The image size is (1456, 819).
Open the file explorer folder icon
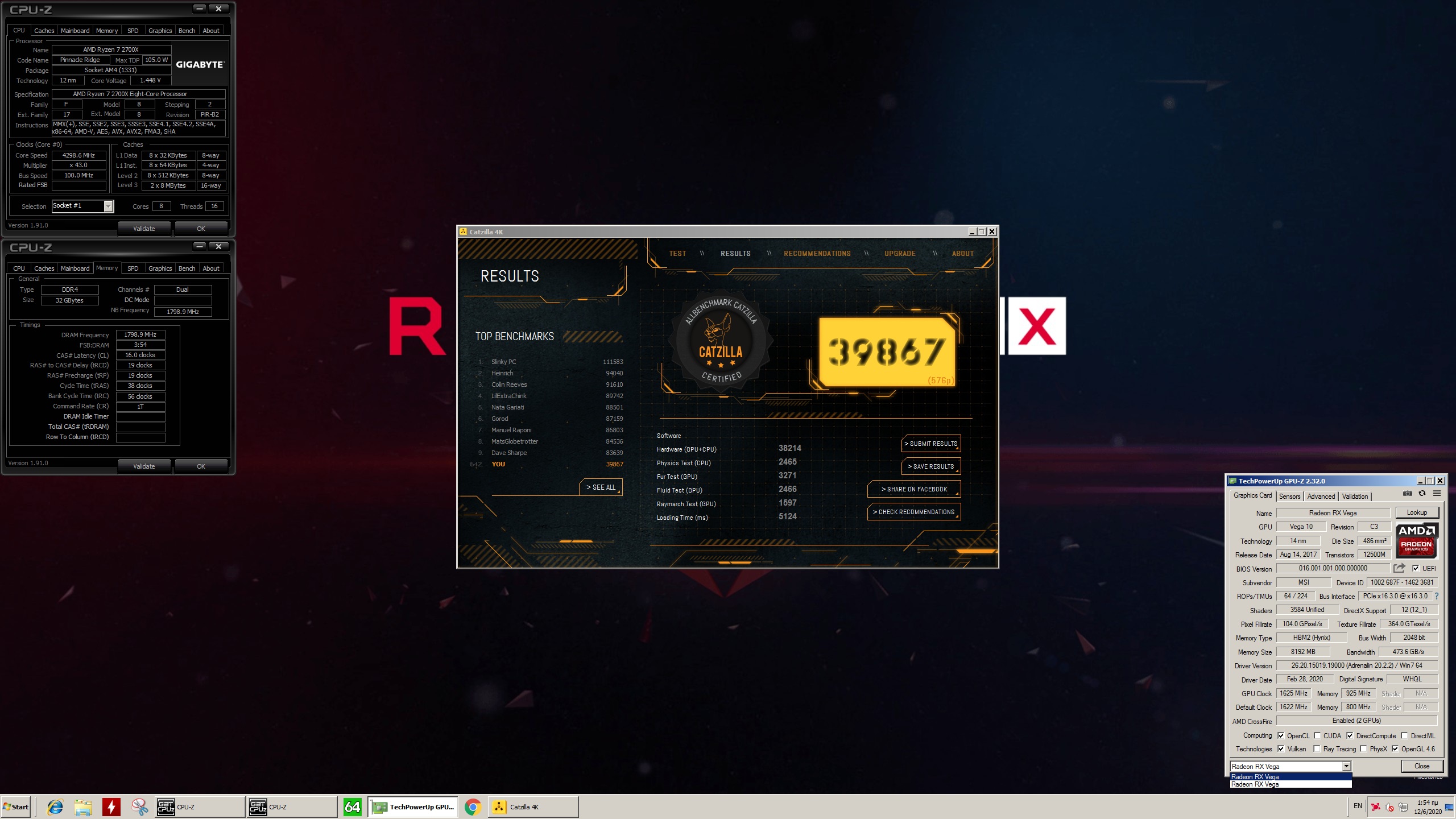click(83, 806)
